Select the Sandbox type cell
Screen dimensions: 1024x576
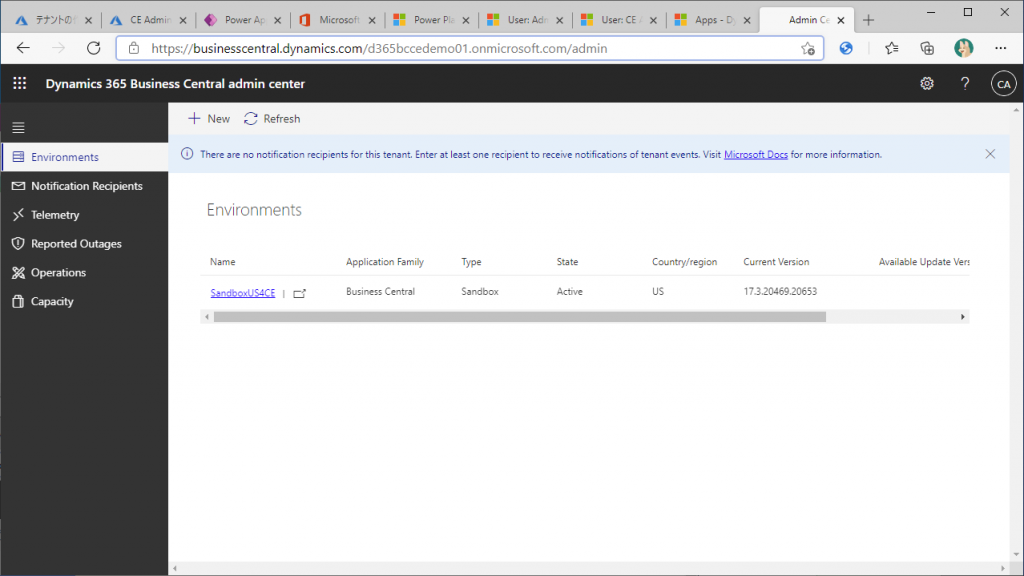pyautogui.click(x=479, y=292)
